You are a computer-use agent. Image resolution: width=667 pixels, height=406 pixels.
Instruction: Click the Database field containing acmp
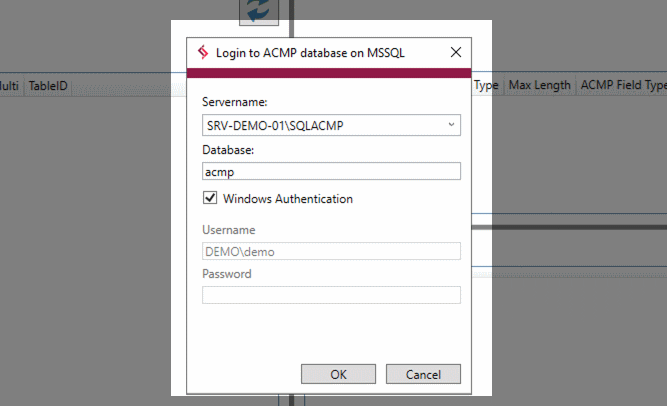[x=331, y=171]
